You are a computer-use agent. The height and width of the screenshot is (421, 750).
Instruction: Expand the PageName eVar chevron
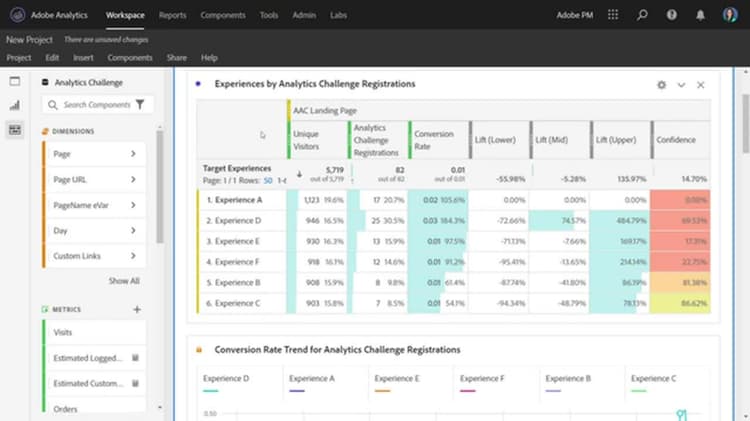pos(133,205)
